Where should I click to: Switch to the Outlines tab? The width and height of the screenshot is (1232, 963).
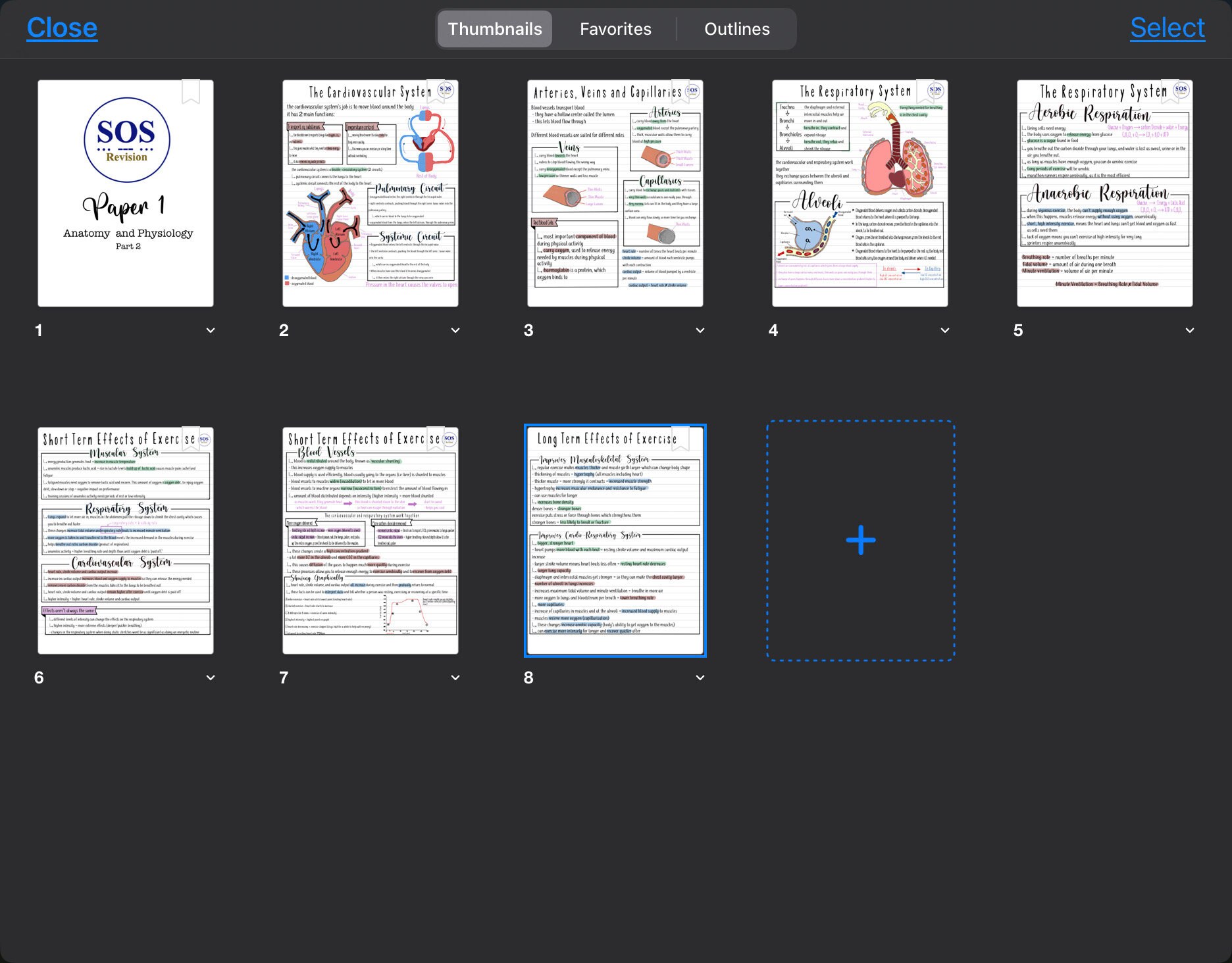(737, 29)
